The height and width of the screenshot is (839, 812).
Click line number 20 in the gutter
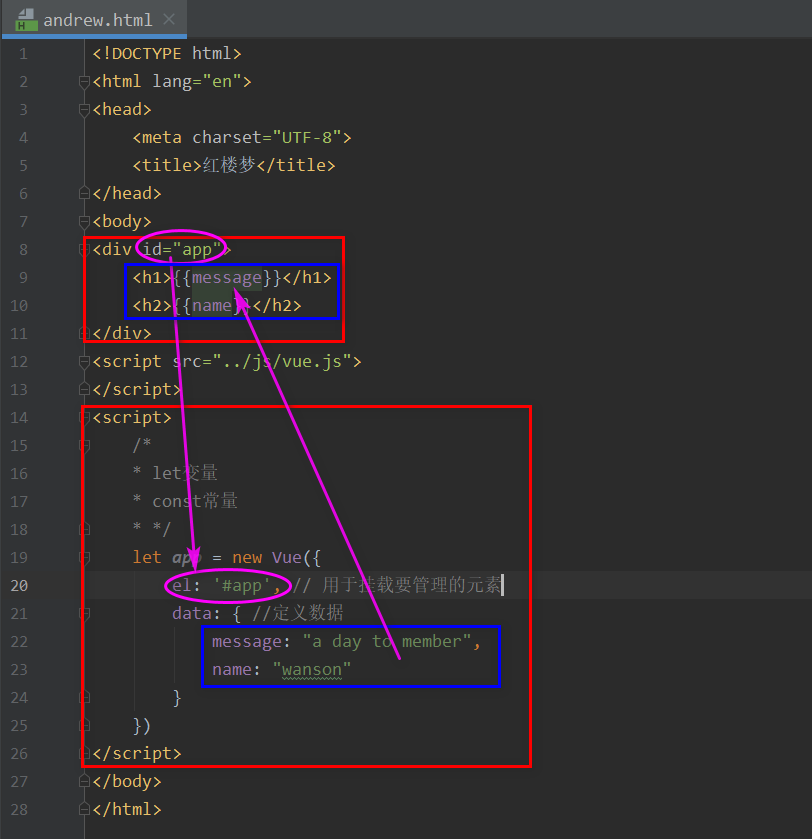click(19, 585)
